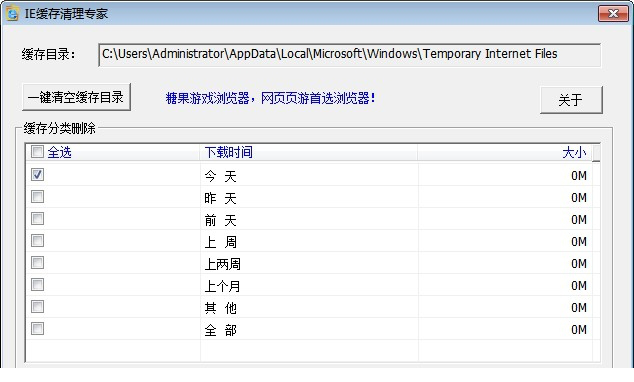Click the cache directory path field
The height and width of the screenshot is (382, 634).
pyautogui.click(x=349, y=55)
